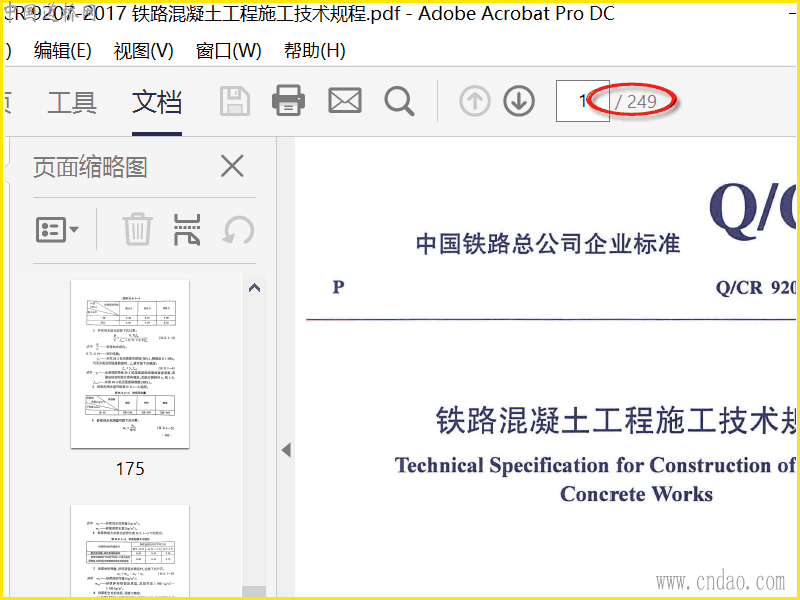Collapse navigation pane with left triangle
This screenshot has height=600, width=800.
(286, 450)
